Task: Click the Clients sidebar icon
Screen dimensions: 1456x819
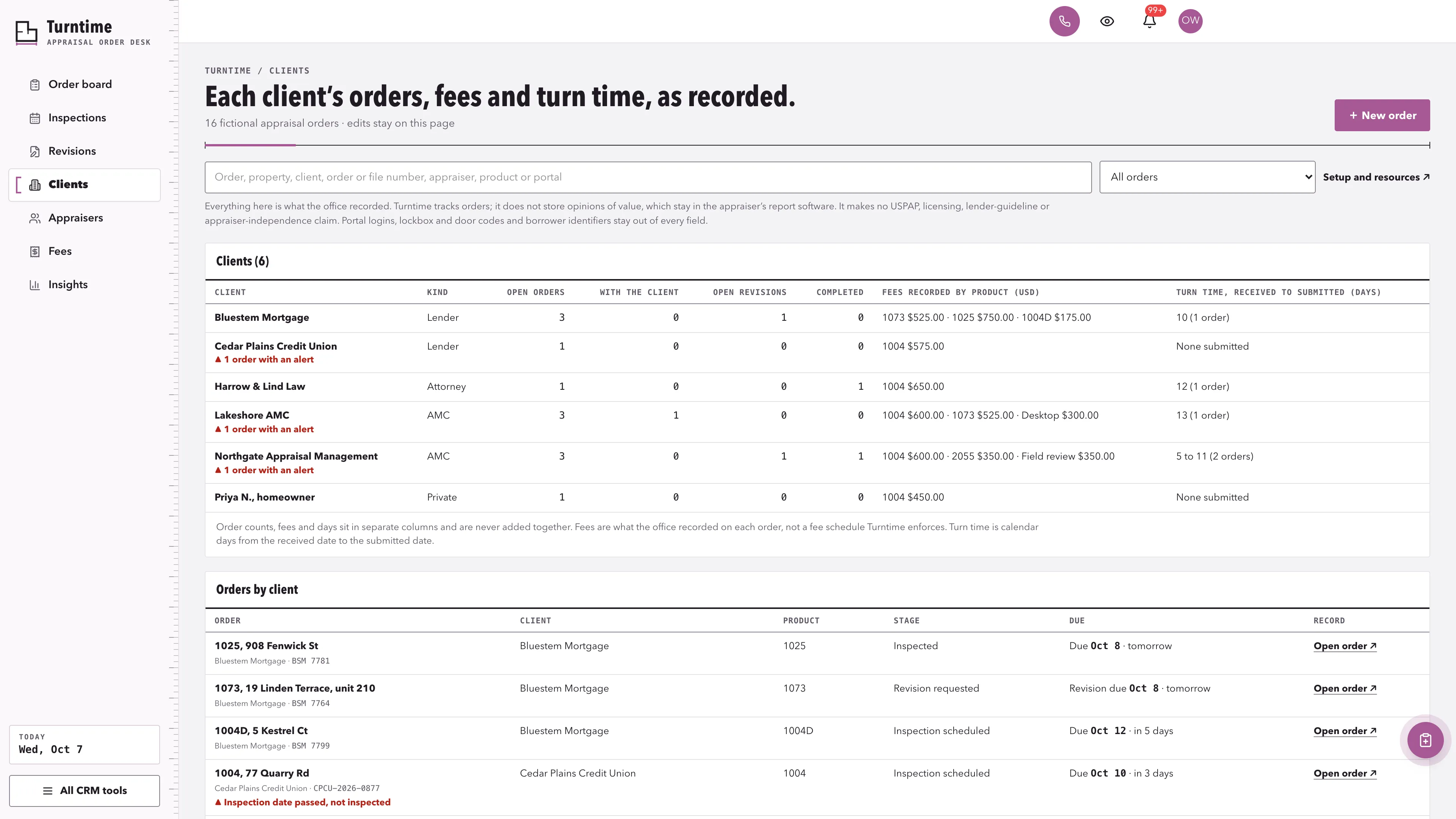Action: [35, 185]
